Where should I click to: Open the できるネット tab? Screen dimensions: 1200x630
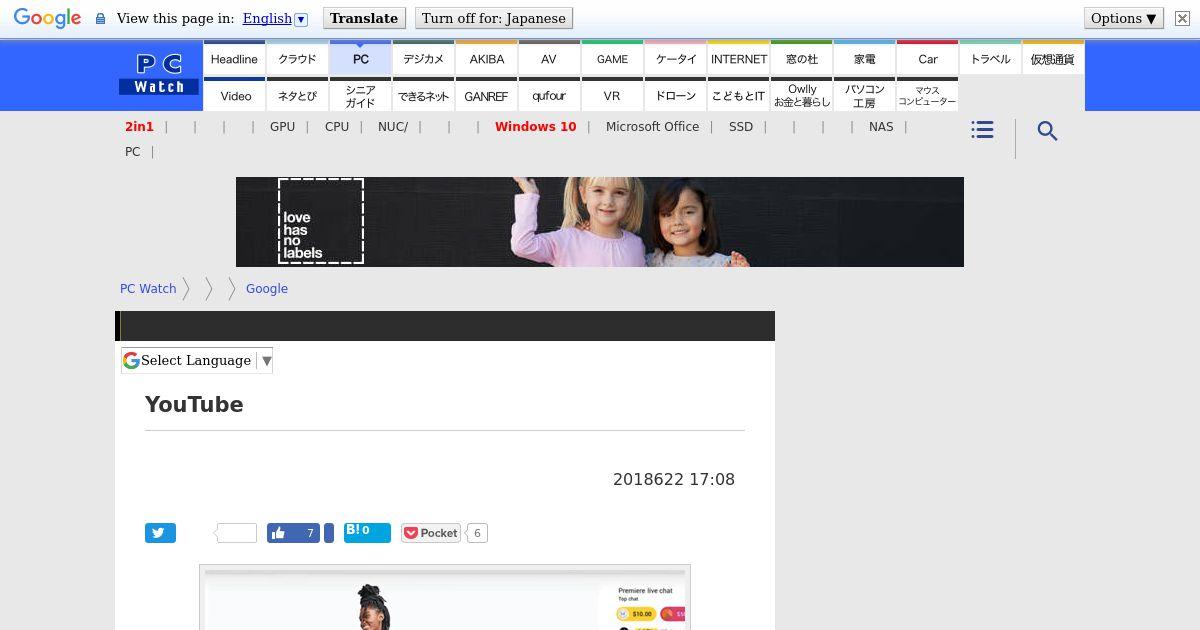[x=423, y=96]
